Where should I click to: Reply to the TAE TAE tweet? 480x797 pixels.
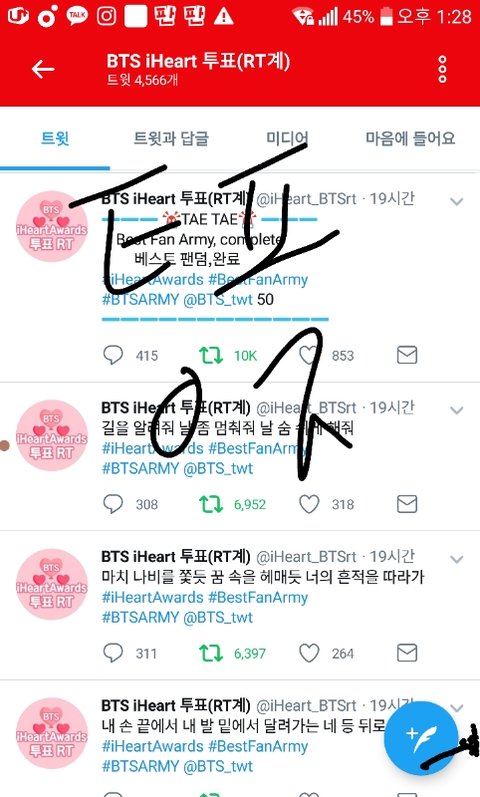[x=113, y=355]
